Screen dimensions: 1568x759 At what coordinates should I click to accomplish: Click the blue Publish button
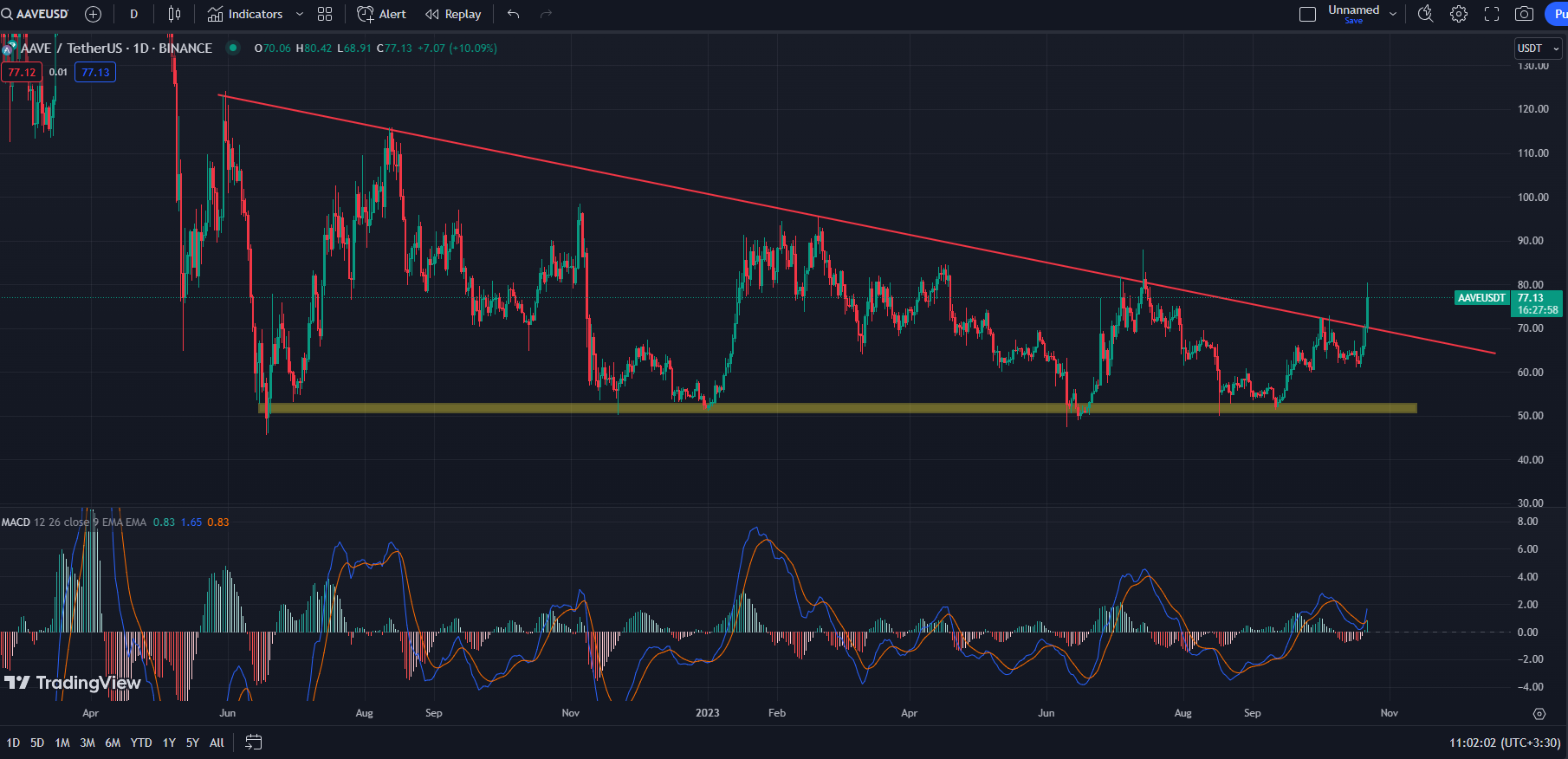(1558, 14)
